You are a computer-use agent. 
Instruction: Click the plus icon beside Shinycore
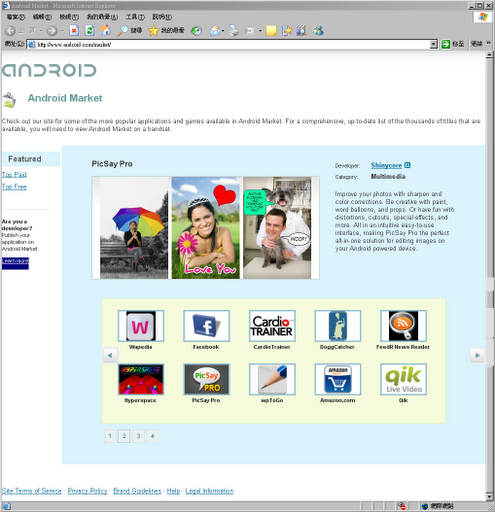pos(407,165)
